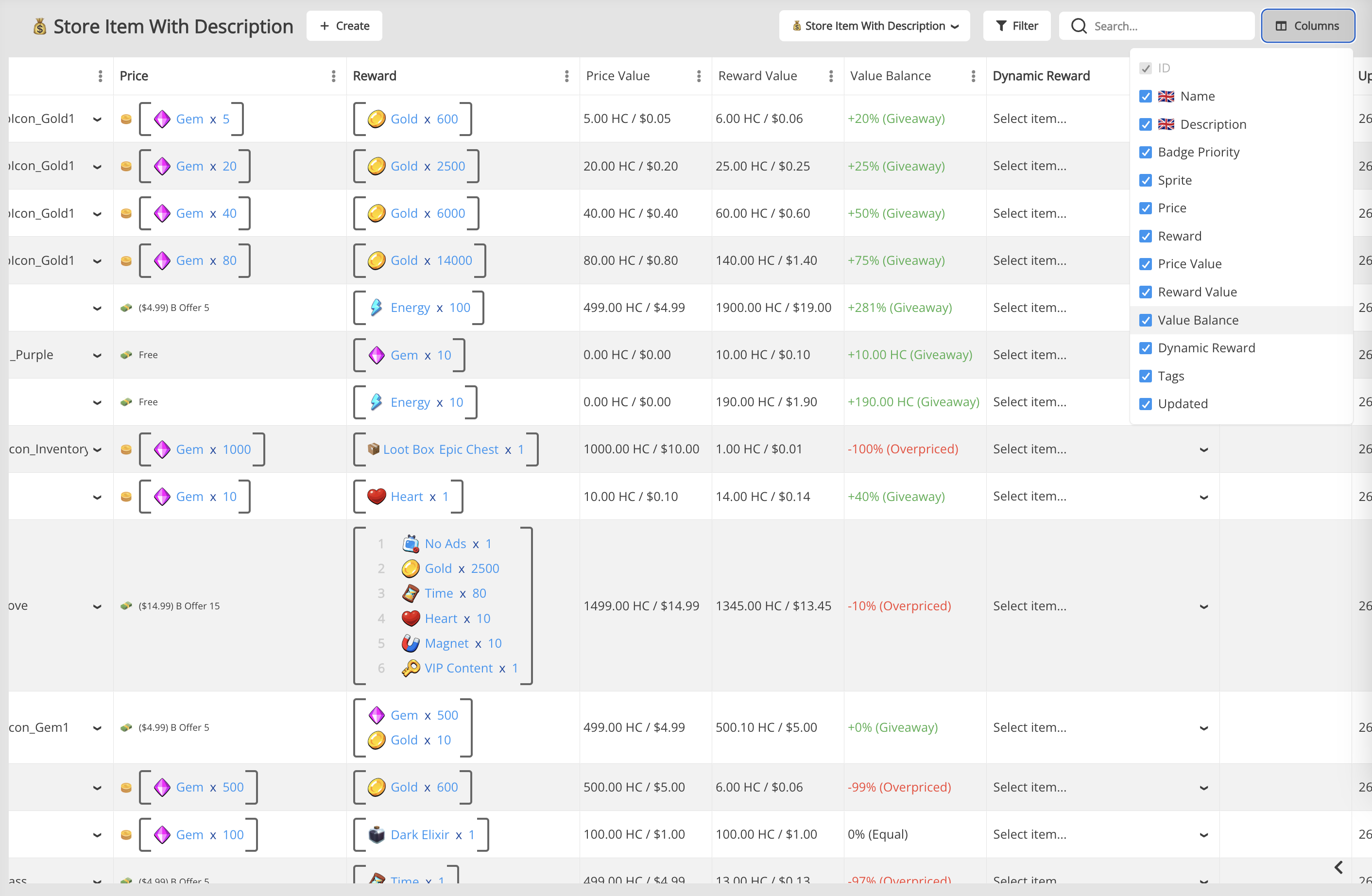Select the Sprite entry in columns menu
The width and height of the screenshot is (1372, 896).
click(1174, 180)
